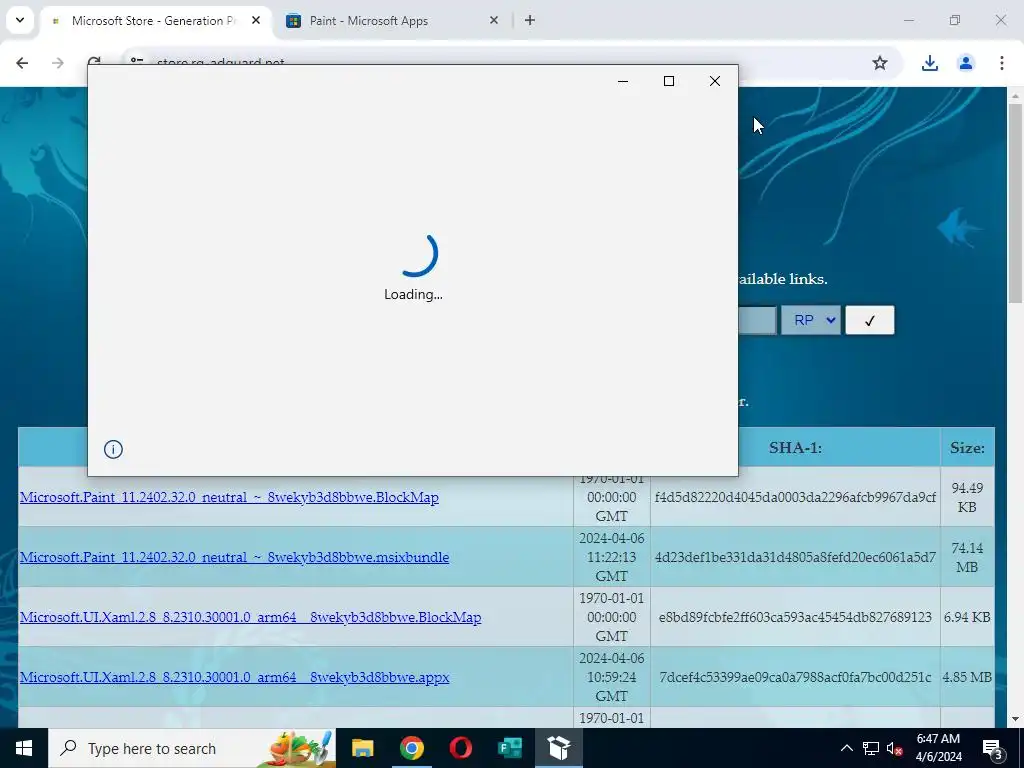
Task: Open File Explorer from the taskbar
Action: click(362, 748)
